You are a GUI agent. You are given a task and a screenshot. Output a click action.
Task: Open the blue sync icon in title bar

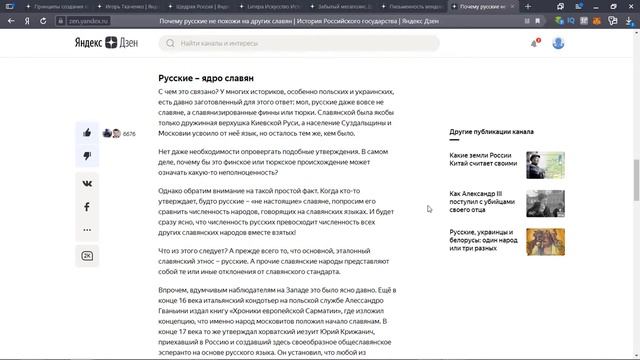click(x=579, y=7)
